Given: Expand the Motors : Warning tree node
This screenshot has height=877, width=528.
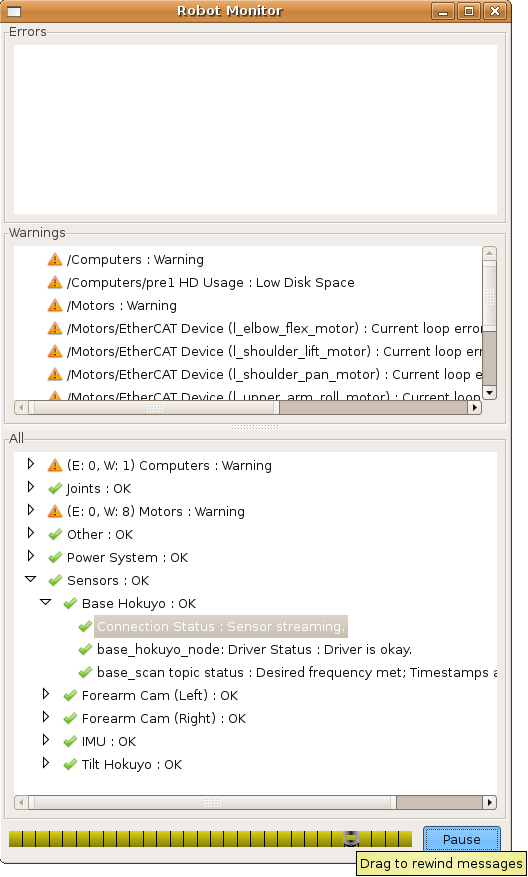Looking at the screenshot, I should [31, 510].
